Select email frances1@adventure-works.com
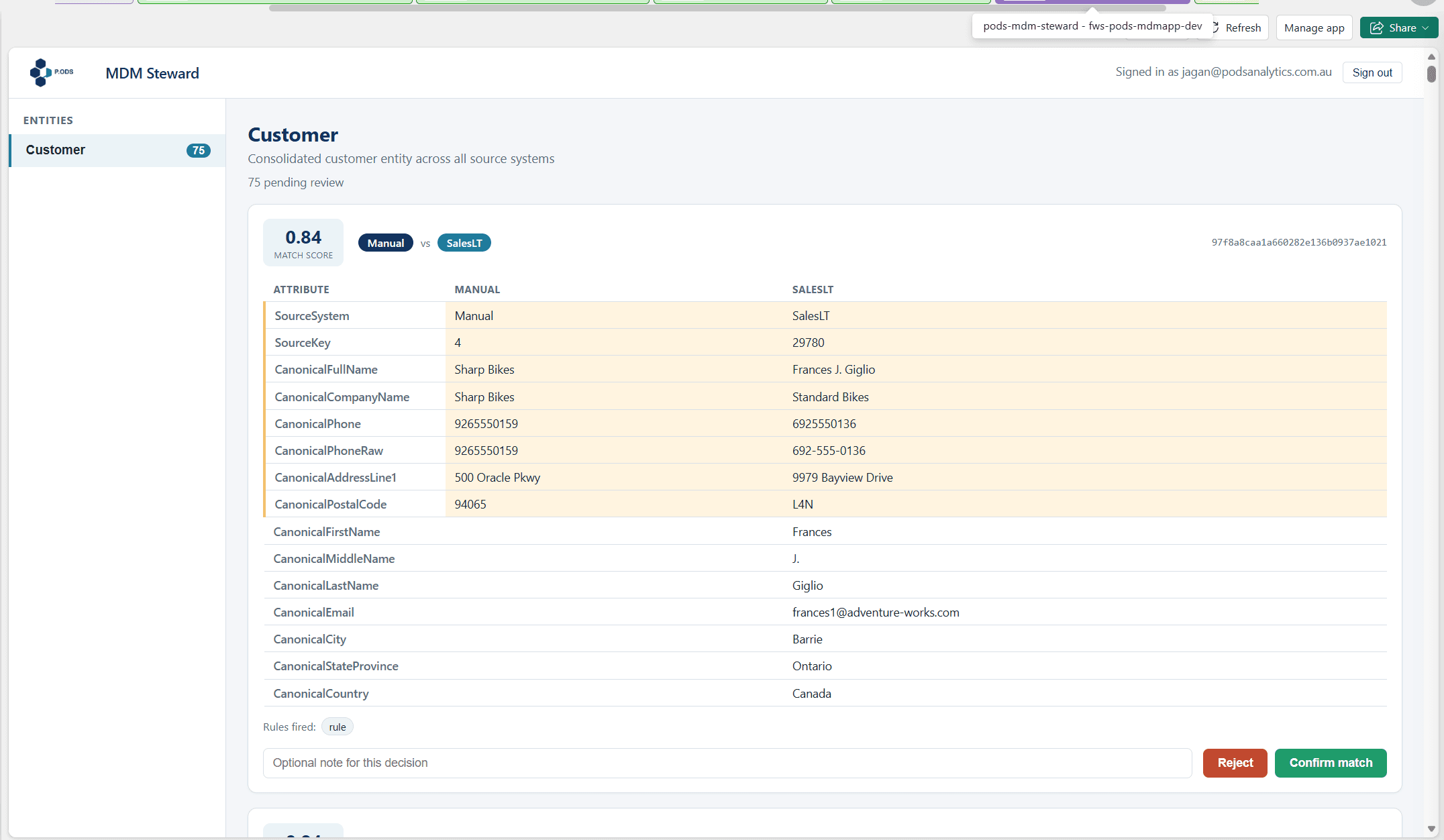The height and width of the screenshot is (840, 1444). tap(876, 613)
